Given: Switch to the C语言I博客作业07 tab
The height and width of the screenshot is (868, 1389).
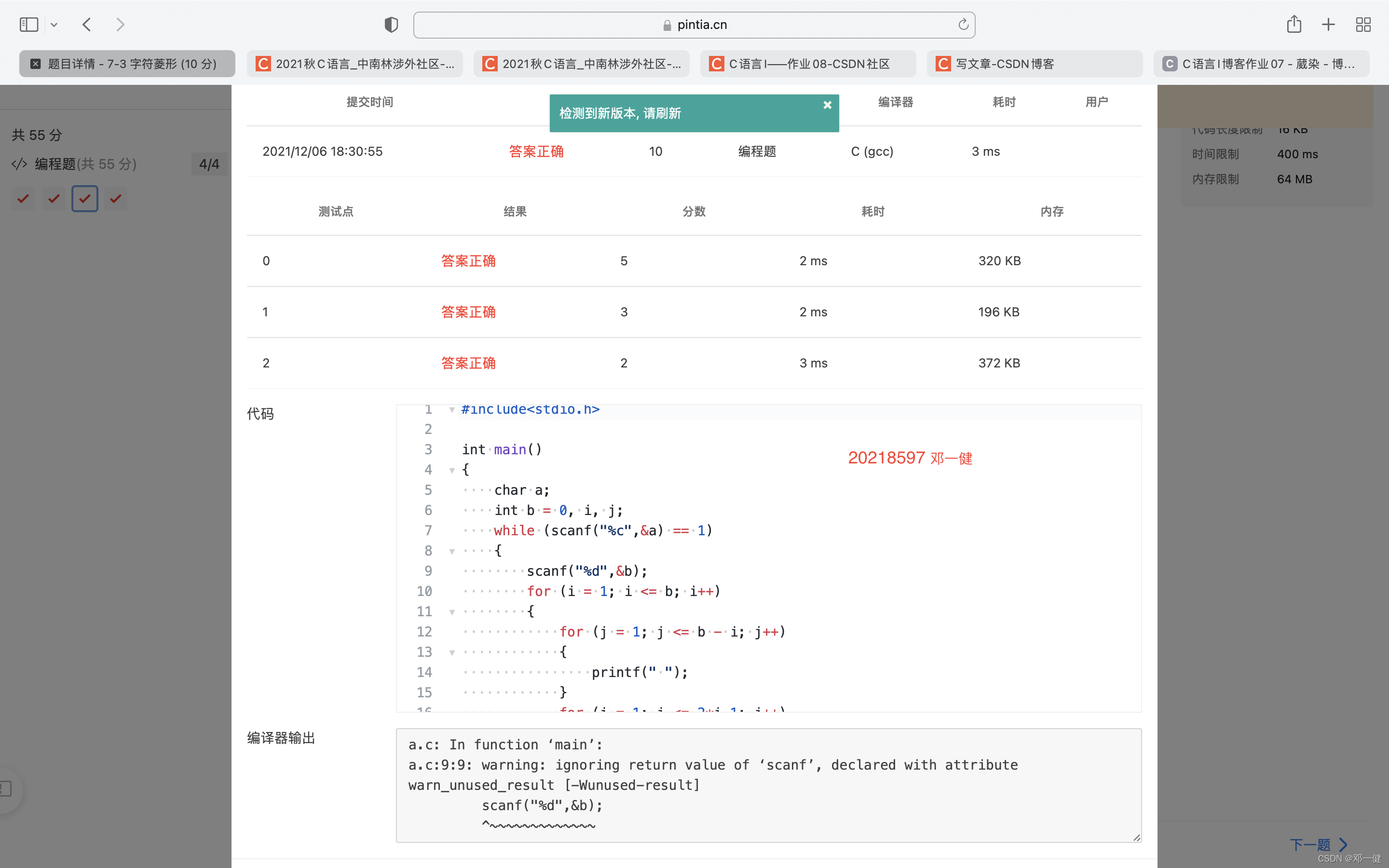Looking at the screenshot, I should click(x=1262, y=64).
